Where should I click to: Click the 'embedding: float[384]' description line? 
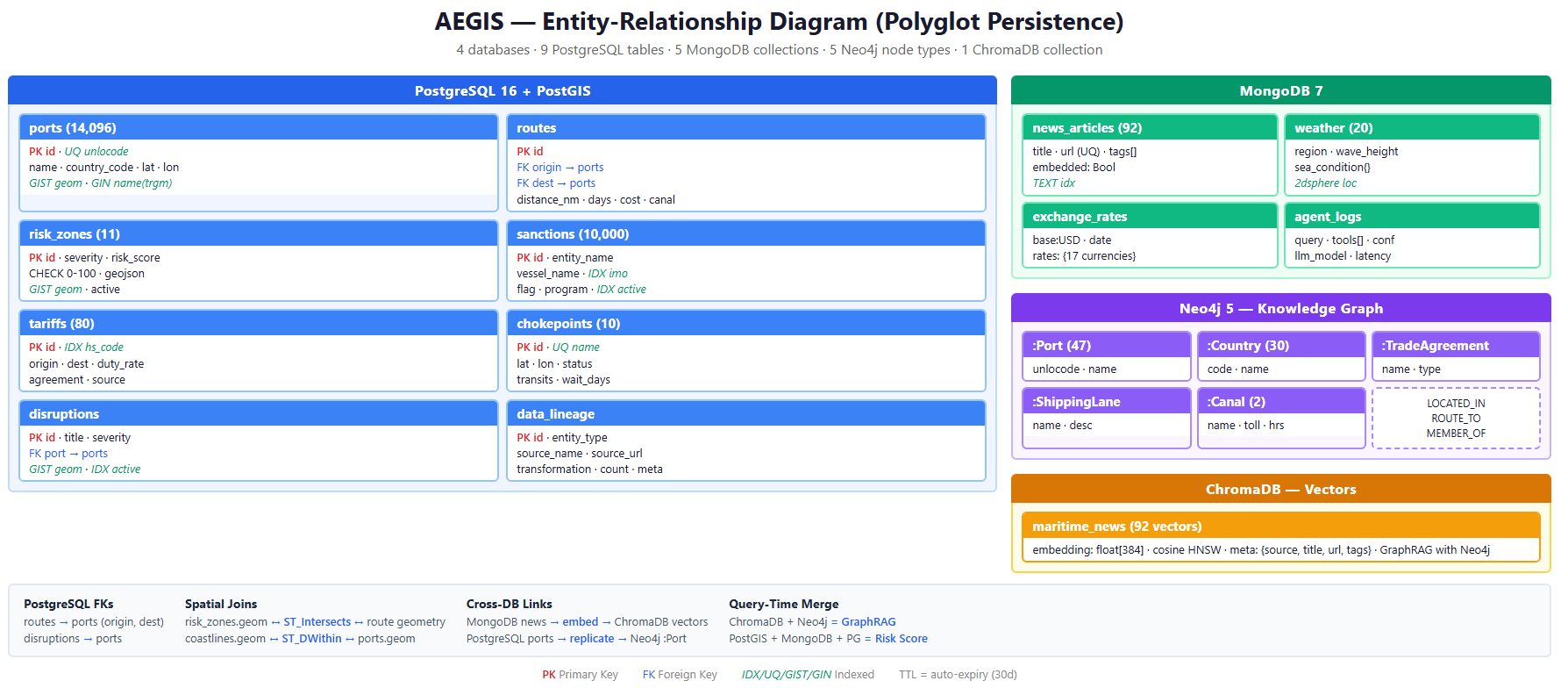click(x=1261, y=550)
